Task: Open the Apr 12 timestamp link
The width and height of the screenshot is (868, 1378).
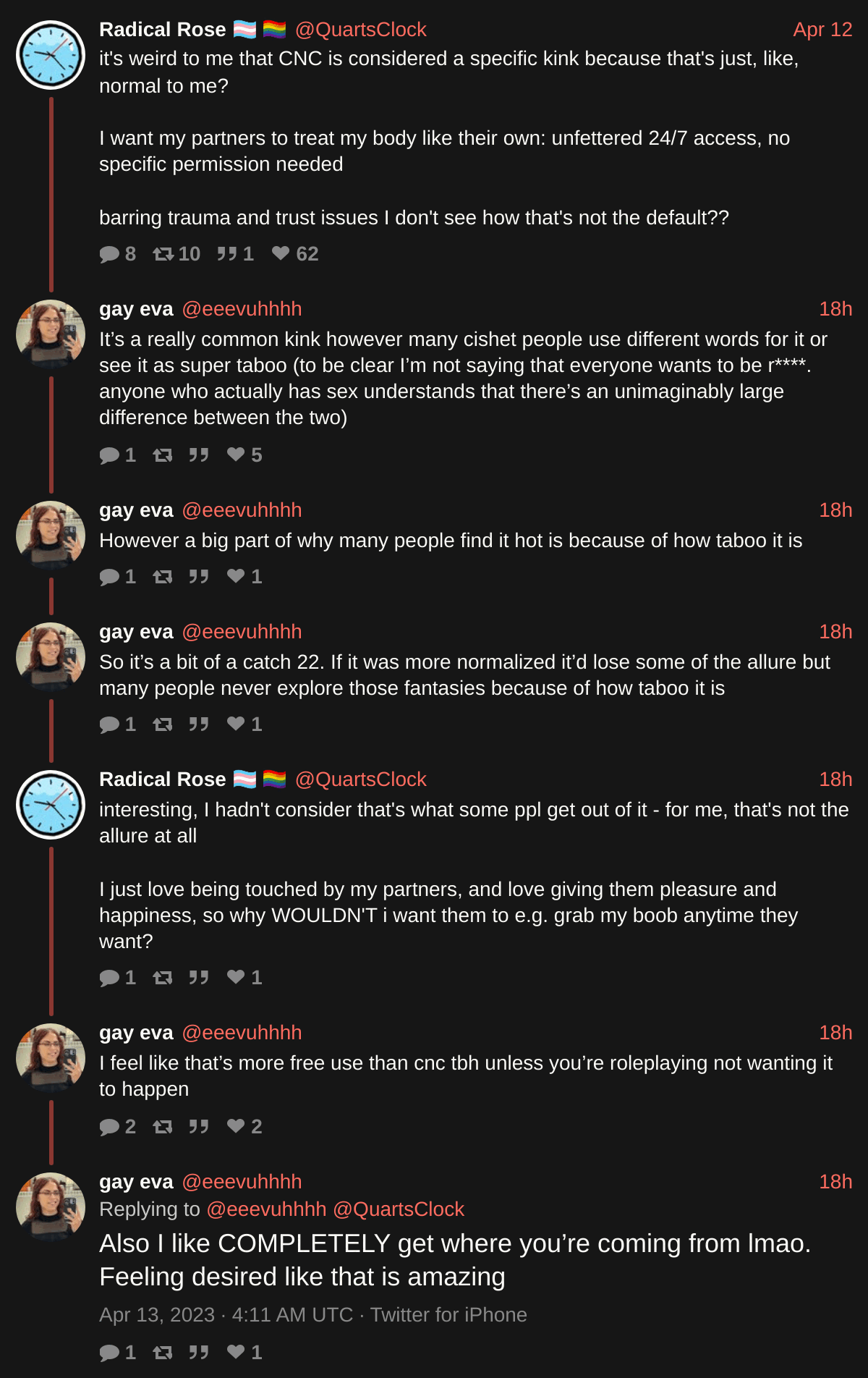Action: click(x=822, y=30)
